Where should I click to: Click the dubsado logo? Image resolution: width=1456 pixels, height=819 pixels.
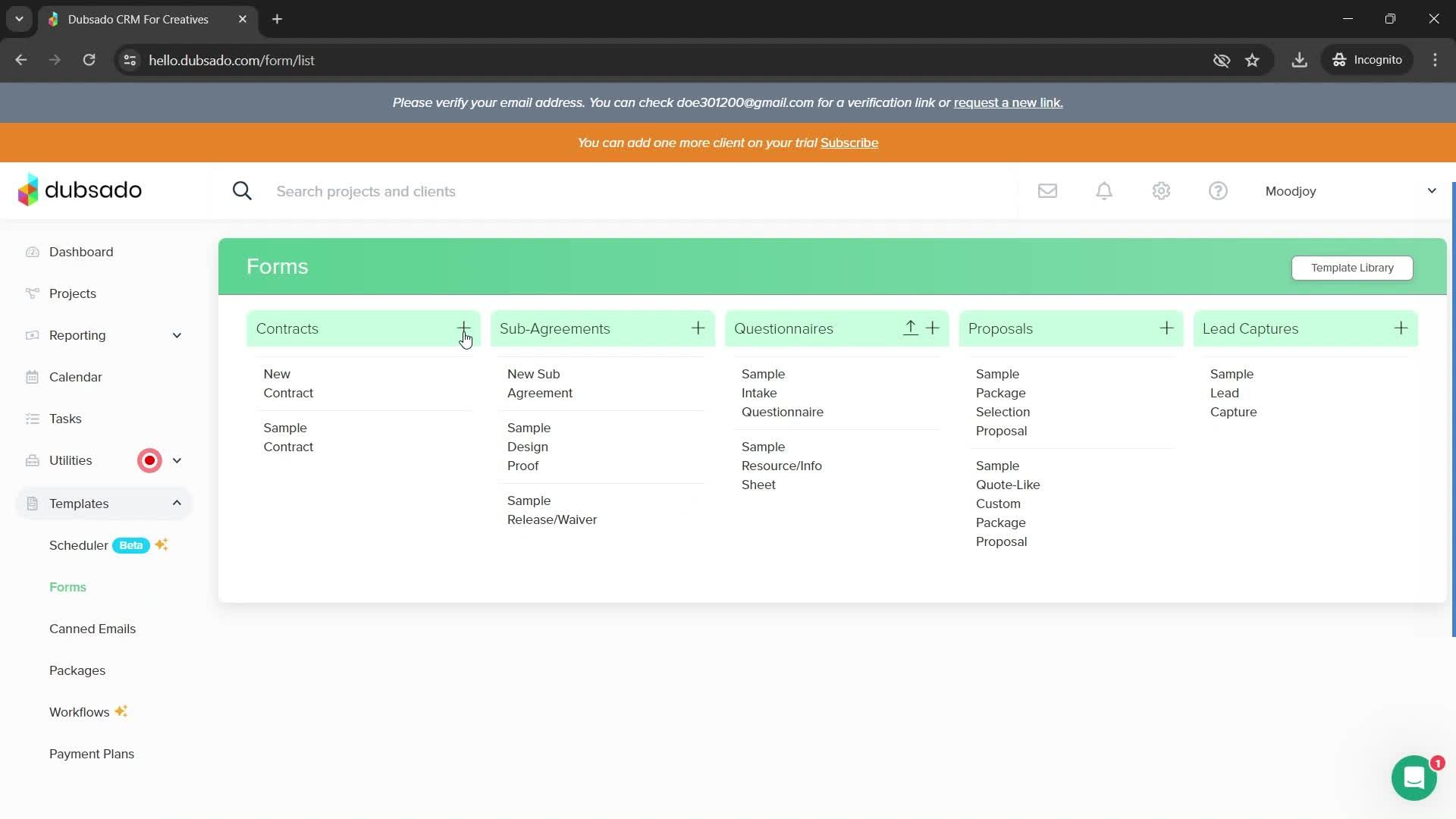pyautogui.click(x=80, y=190)
